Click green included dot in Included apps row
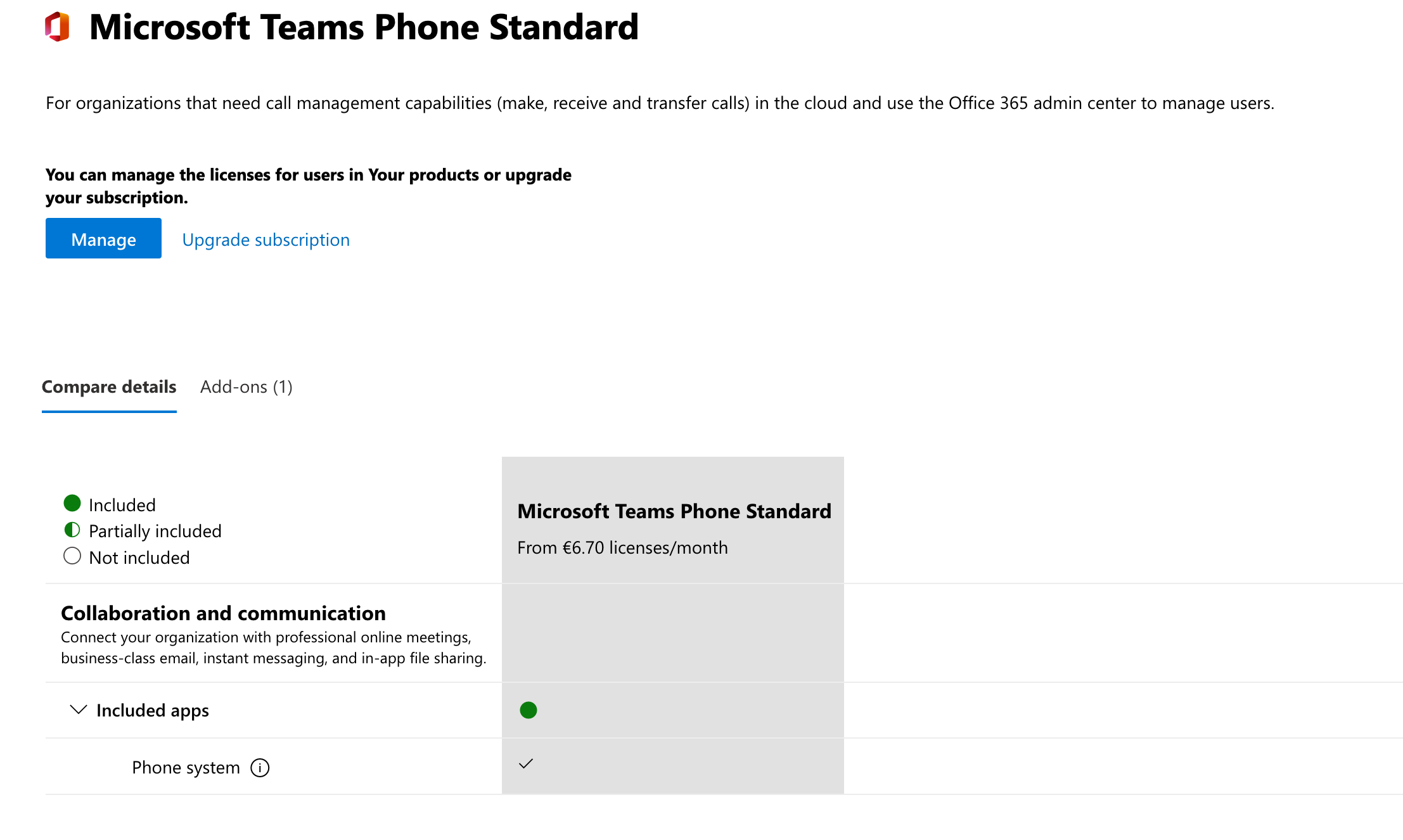The width and height of the screenshot is (1403, 840). point(529,710)
